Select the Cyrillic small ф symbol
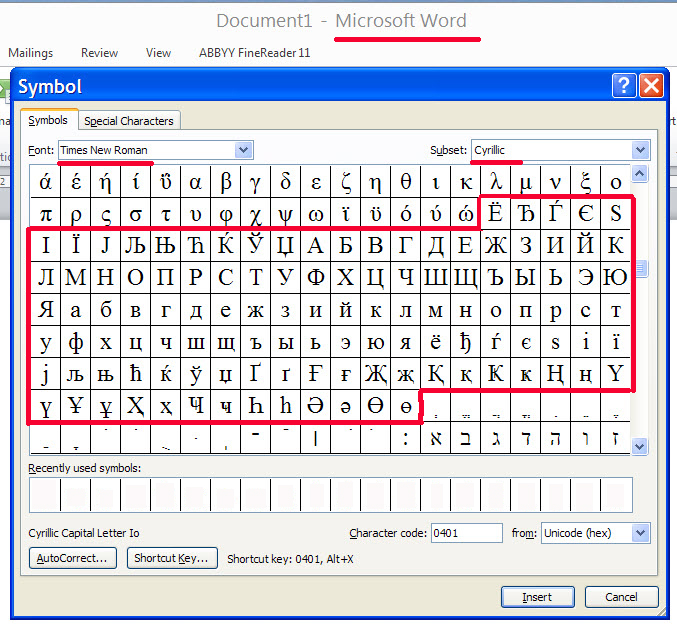 [76, 342]
